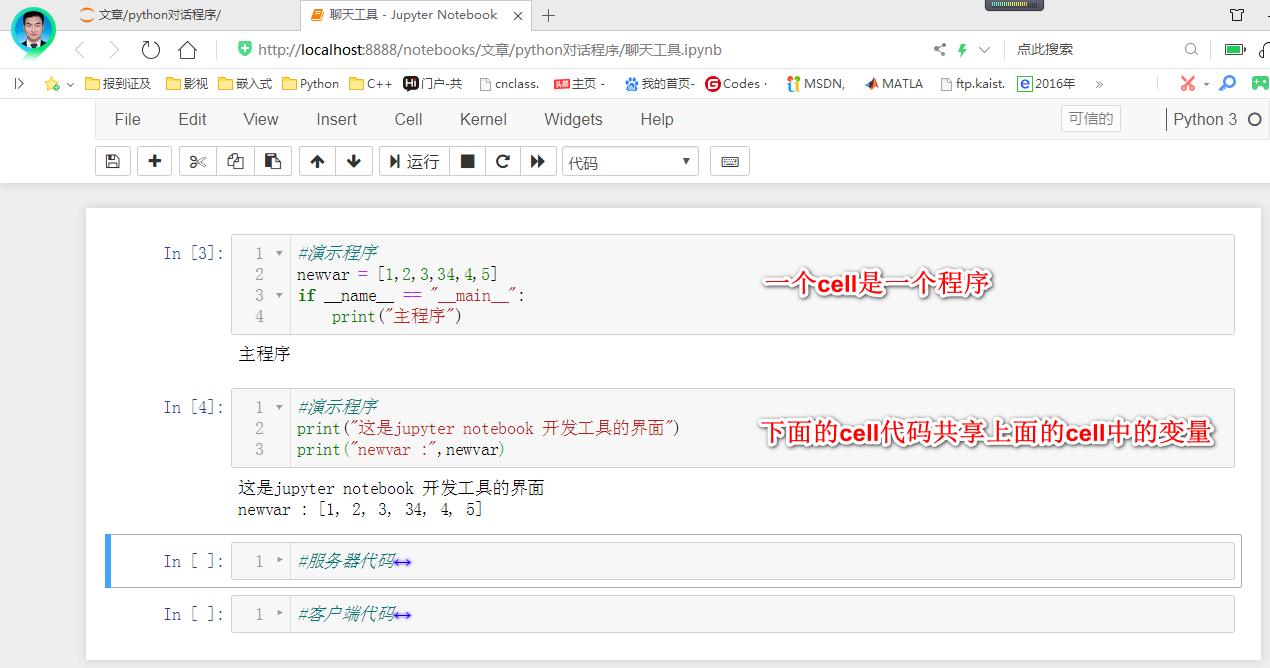Click the 可信的 trusted notebook button
Image resolution: width=1270 pixels, height=668 pixels.
[x=1090, y=119]
